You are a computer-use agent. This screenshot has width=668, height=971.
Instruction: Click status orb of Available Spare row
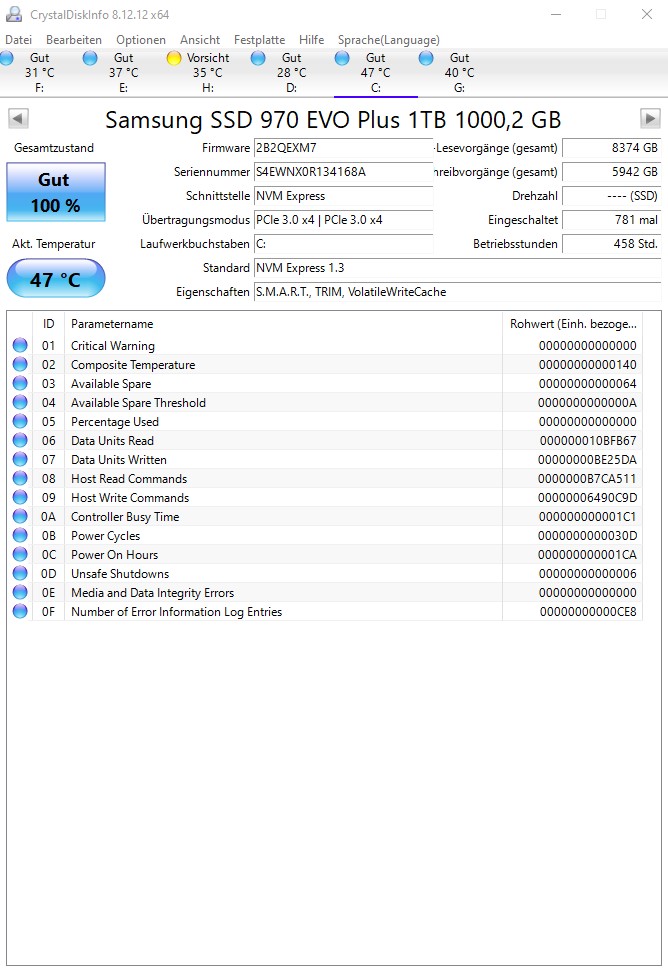click(x=20, y=383)
